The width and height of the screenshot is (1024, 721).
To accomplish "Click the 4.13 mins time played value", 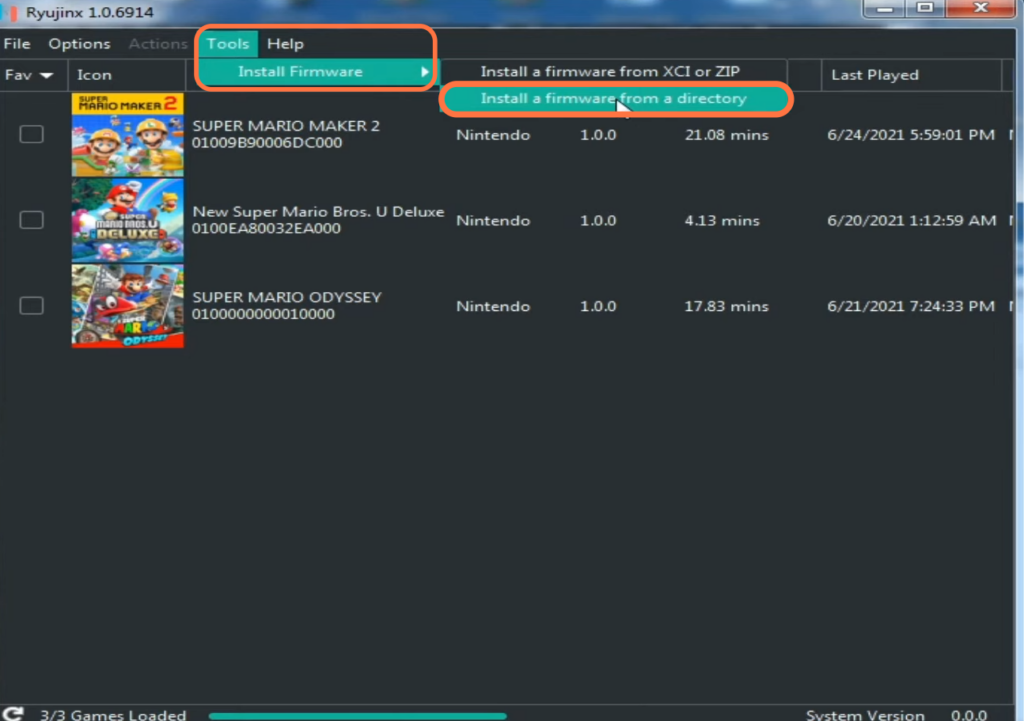I will coord(722,221).
